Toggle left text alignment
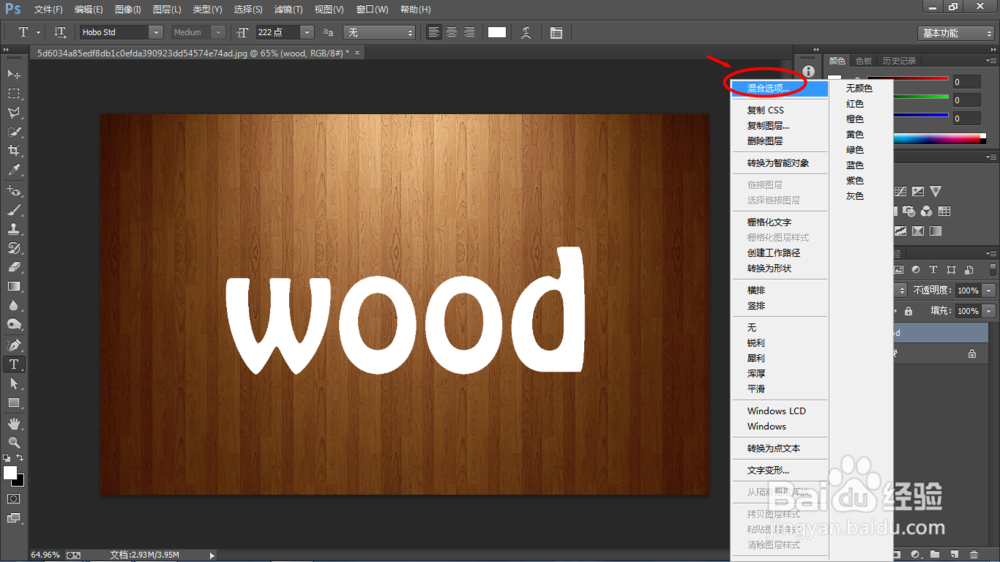 click(x=434, y=33)
